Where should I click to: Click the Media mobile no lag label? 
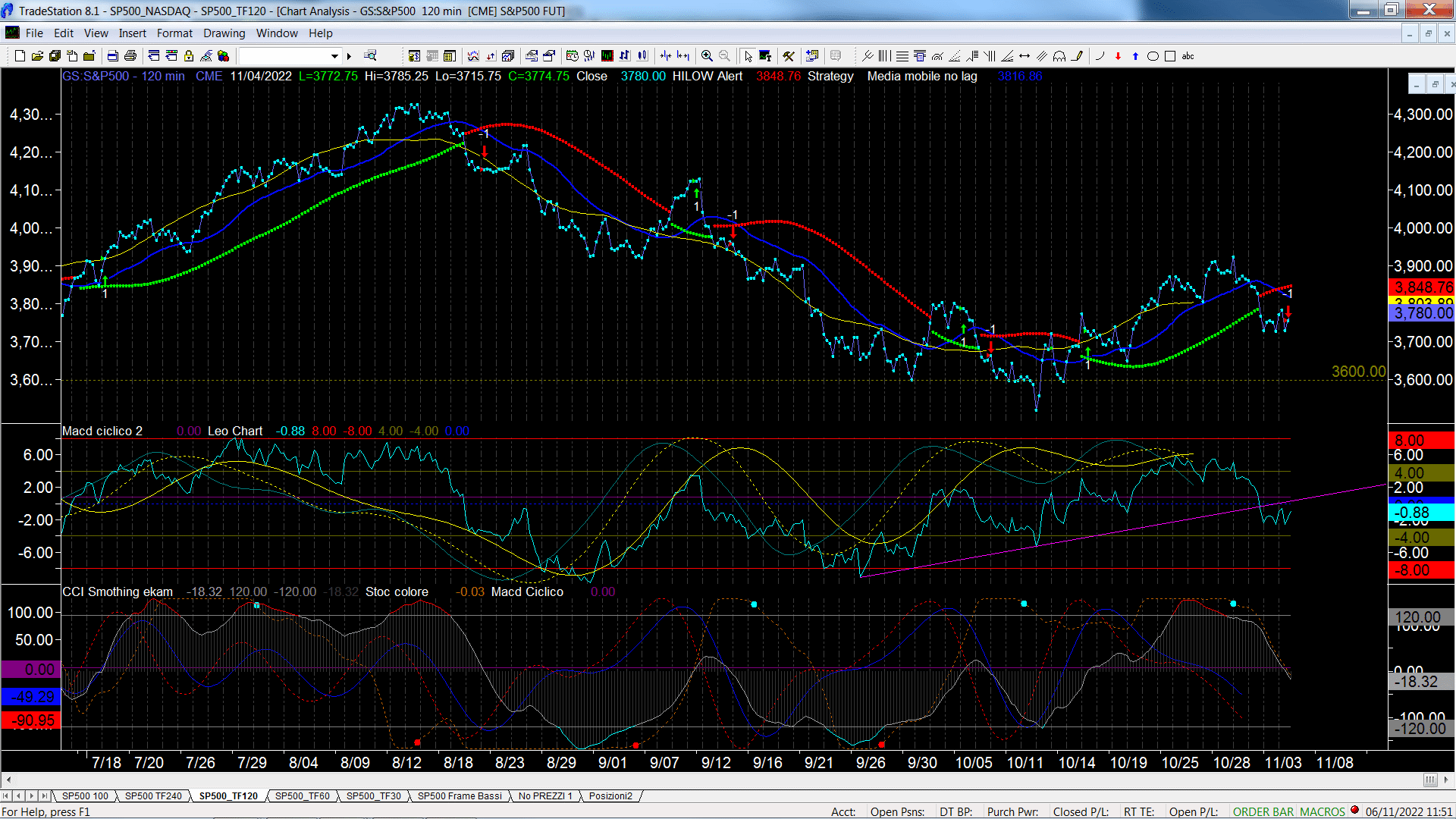tap(922, 76)
